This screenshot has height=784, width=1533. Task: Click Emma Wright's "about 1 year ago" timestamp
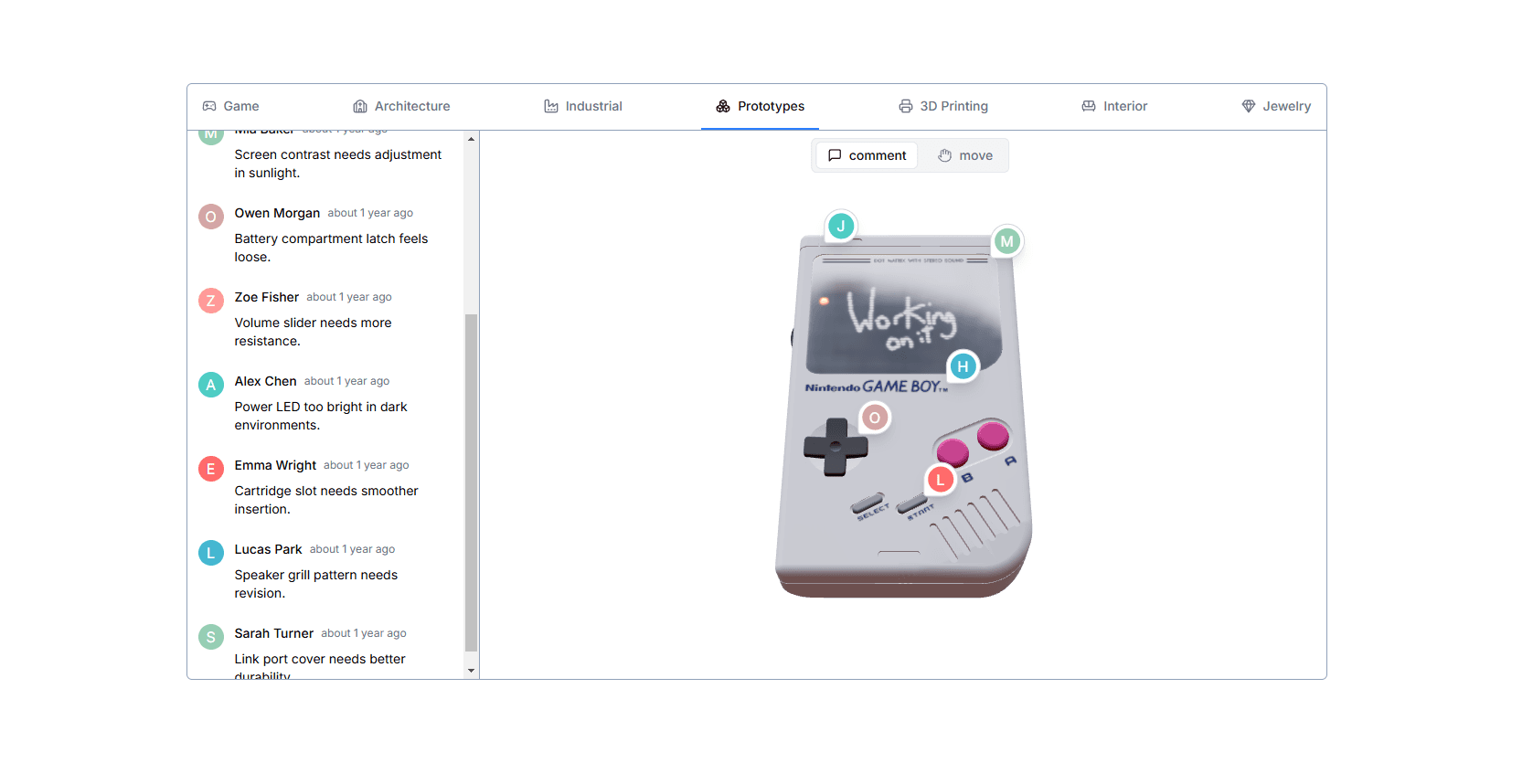367,465
